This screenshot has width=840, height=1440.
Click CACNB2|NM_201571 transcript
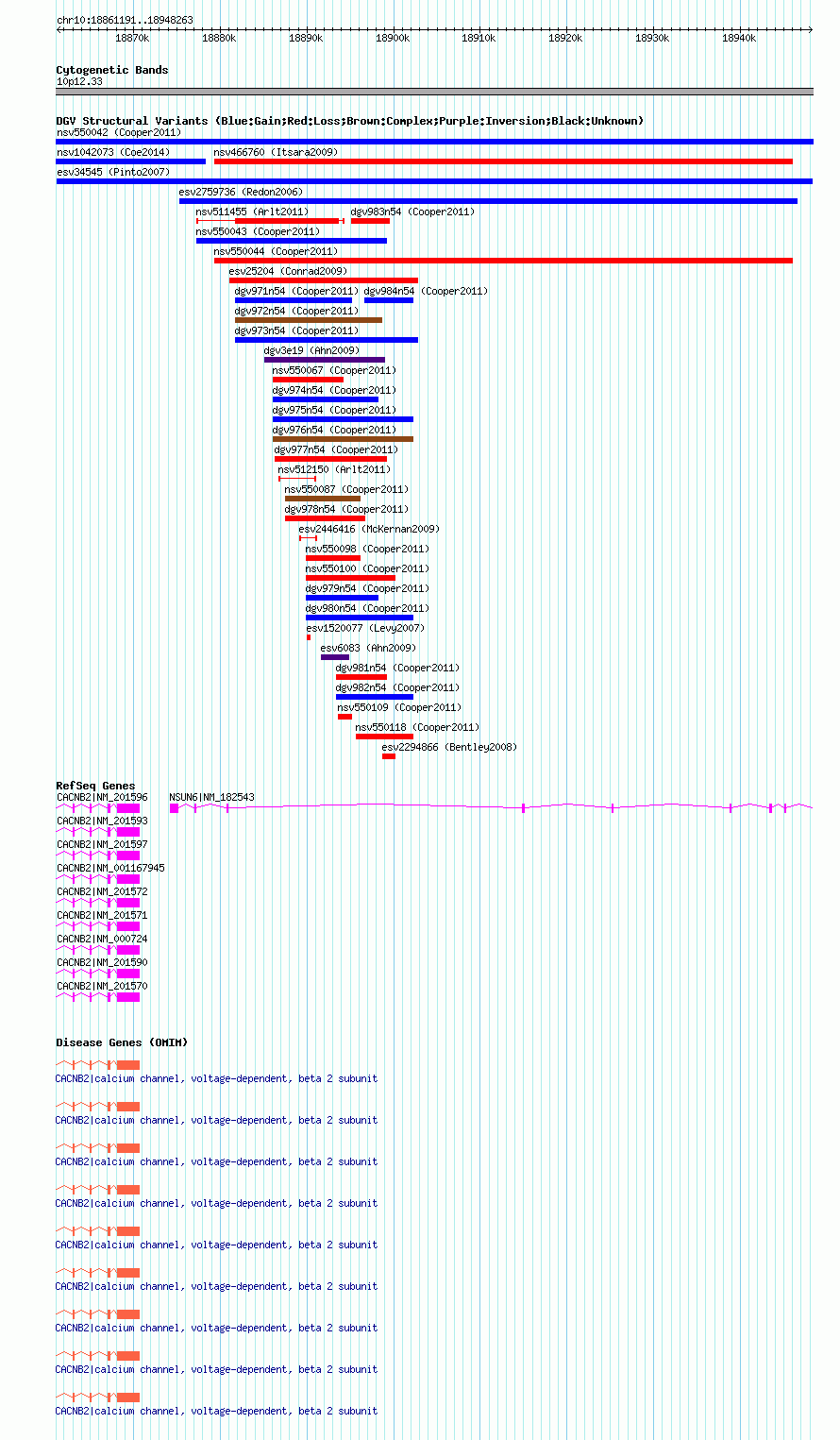pyautogui.click(x=98, y=926)
